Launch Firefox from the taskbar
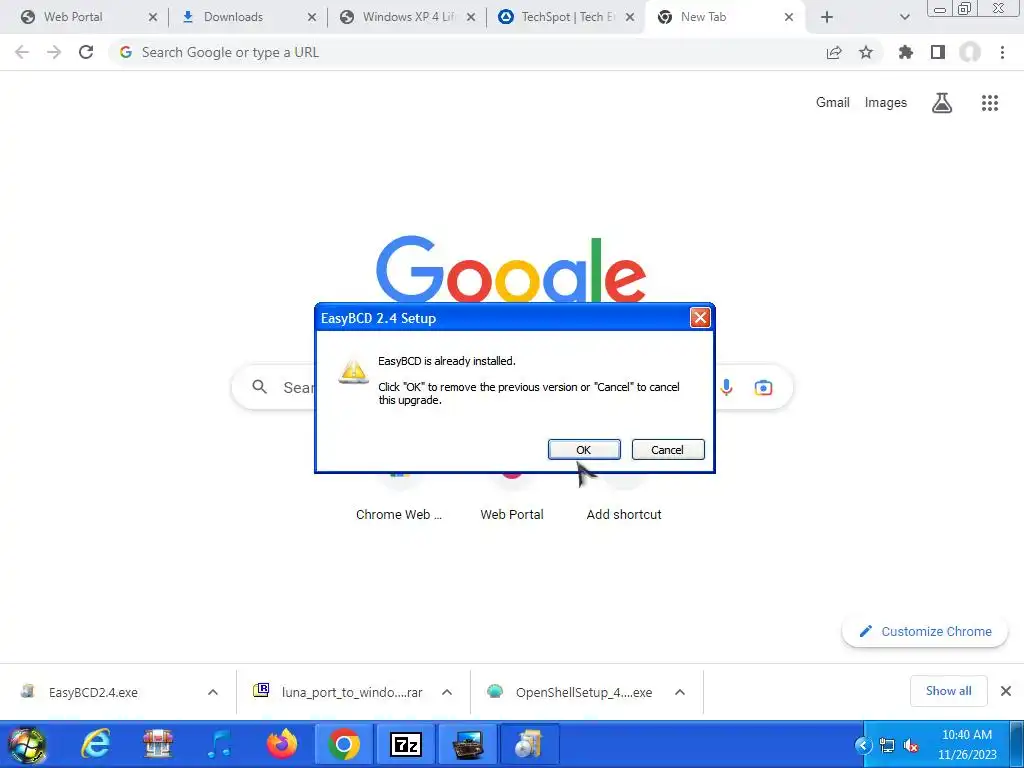Image resolution: width=1024 pixels, height=768 pixels. point(281,744)
